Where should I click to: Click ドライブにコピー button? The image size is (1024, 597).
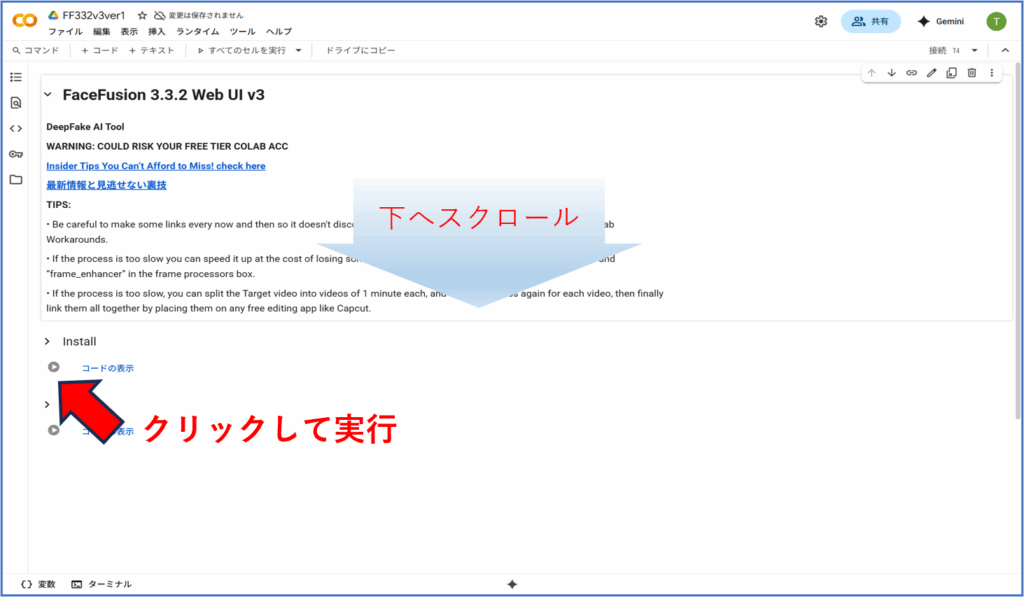360,50
